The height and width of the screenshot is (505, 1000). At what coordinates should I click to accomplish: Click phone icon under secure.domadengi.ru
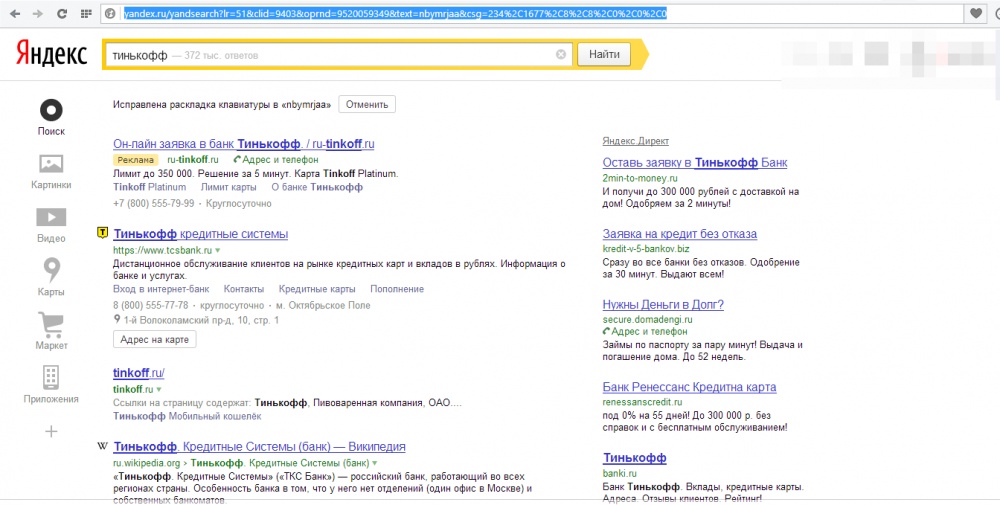pyautogui.click(x=607, y=332)
